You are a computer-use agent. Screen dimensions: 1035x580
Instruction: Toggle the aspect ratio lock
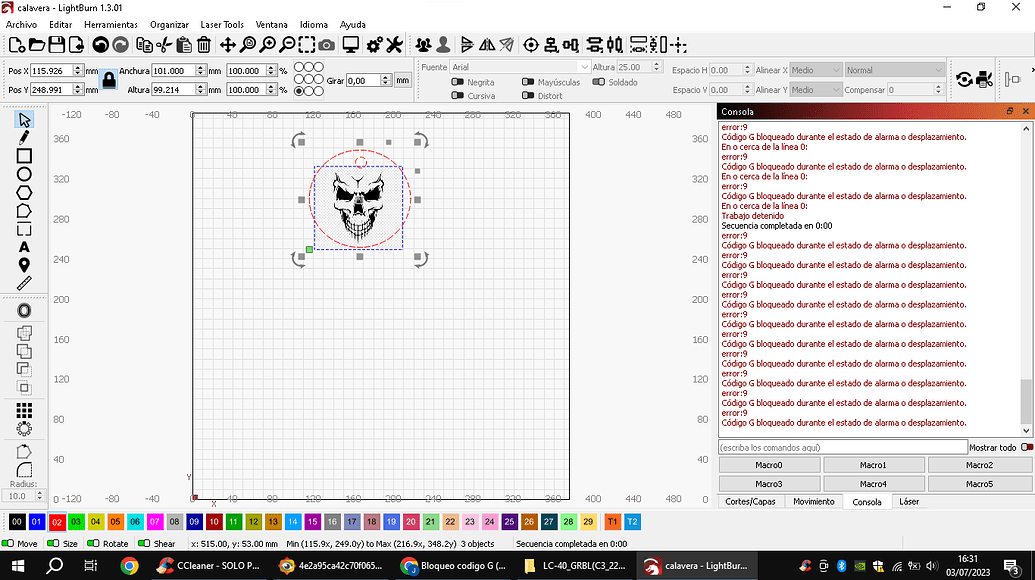[x=109, y=80]
